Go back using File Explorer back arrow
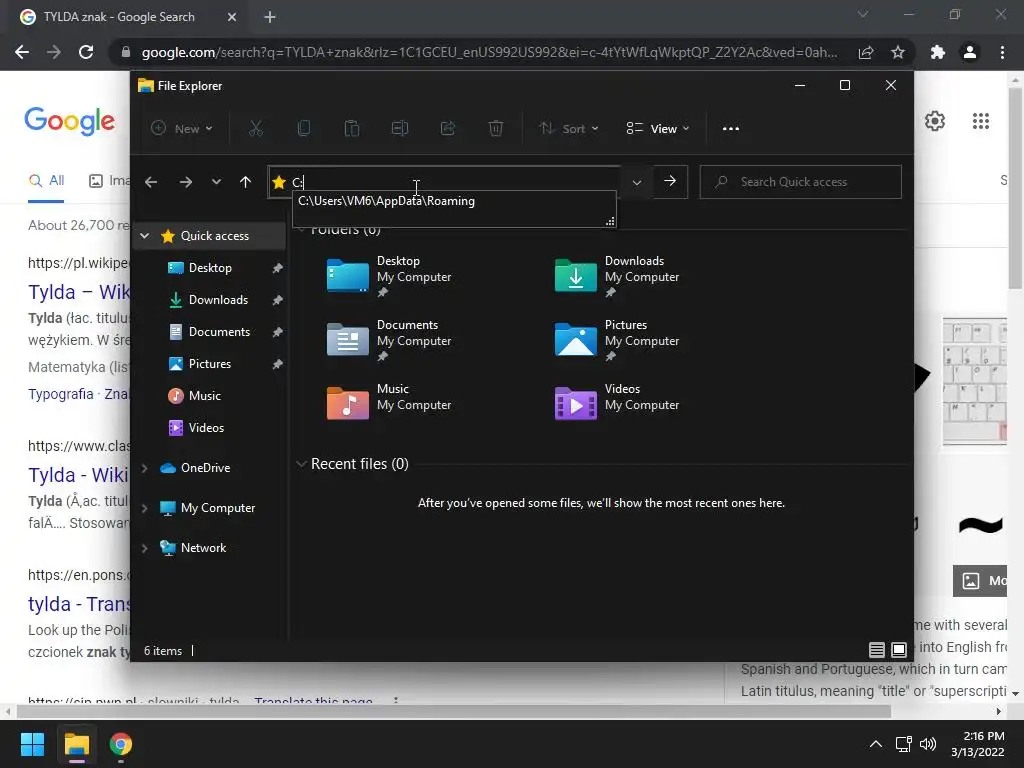1024x768 pixels. pyautogui.click(x=151, y=182)
